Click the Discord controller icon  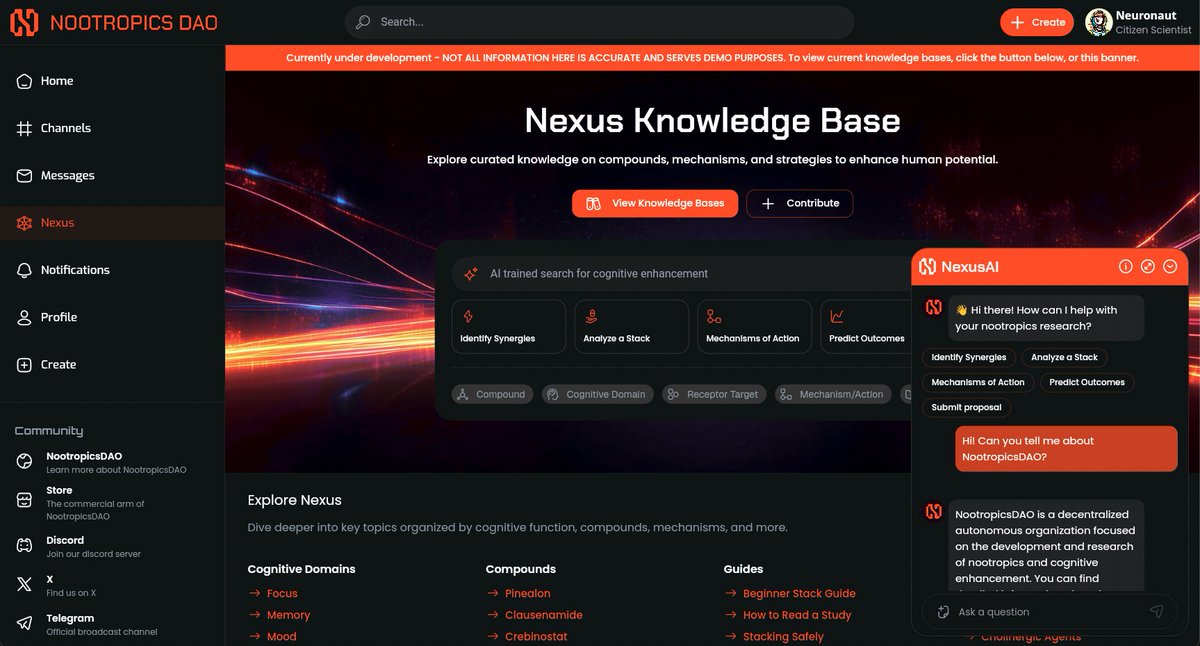click(24, 545)
